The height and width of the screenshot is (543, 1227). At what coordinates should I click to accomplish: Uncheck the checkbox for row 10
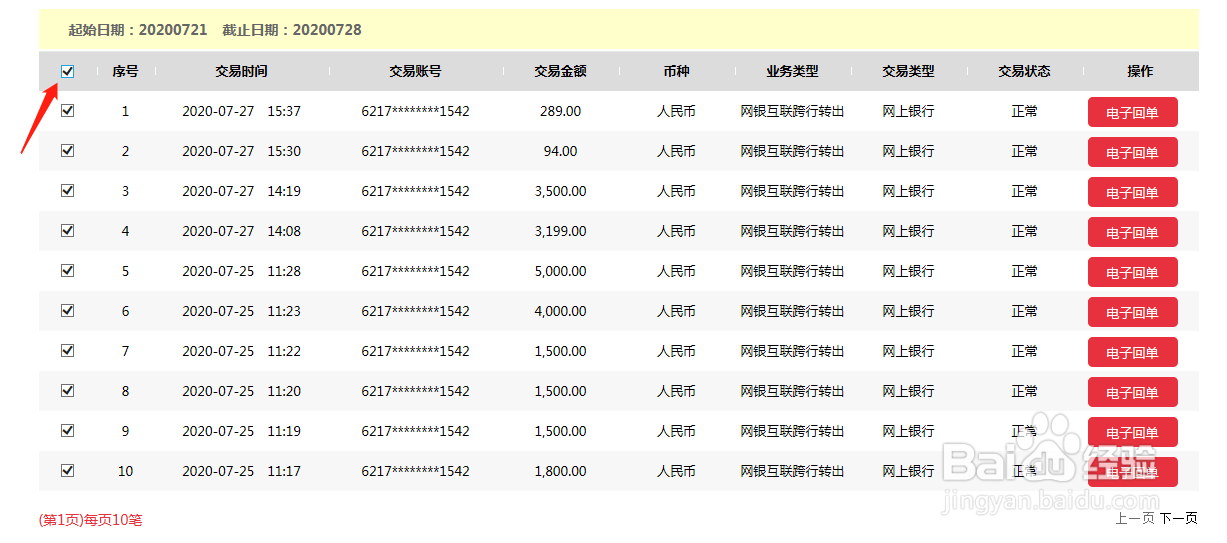coord(67,471)
